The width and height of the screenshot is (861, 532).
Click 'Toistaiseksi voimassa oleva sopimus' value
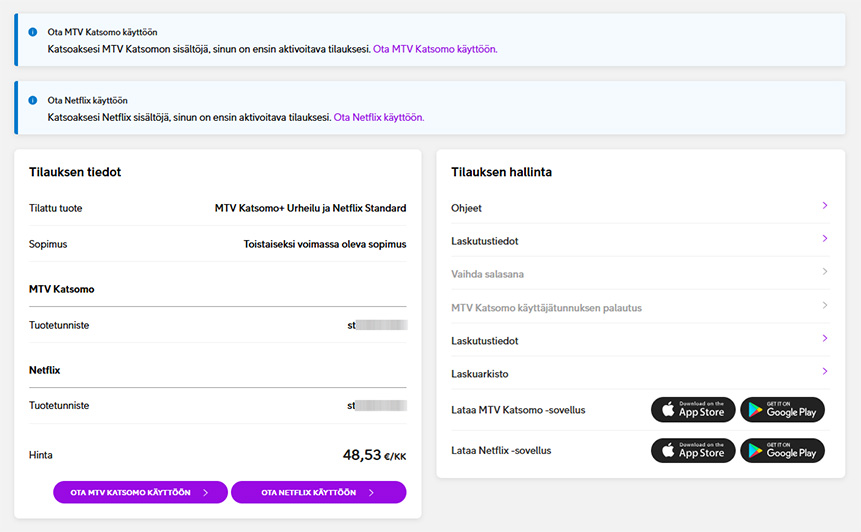click(x=325, y=244)
